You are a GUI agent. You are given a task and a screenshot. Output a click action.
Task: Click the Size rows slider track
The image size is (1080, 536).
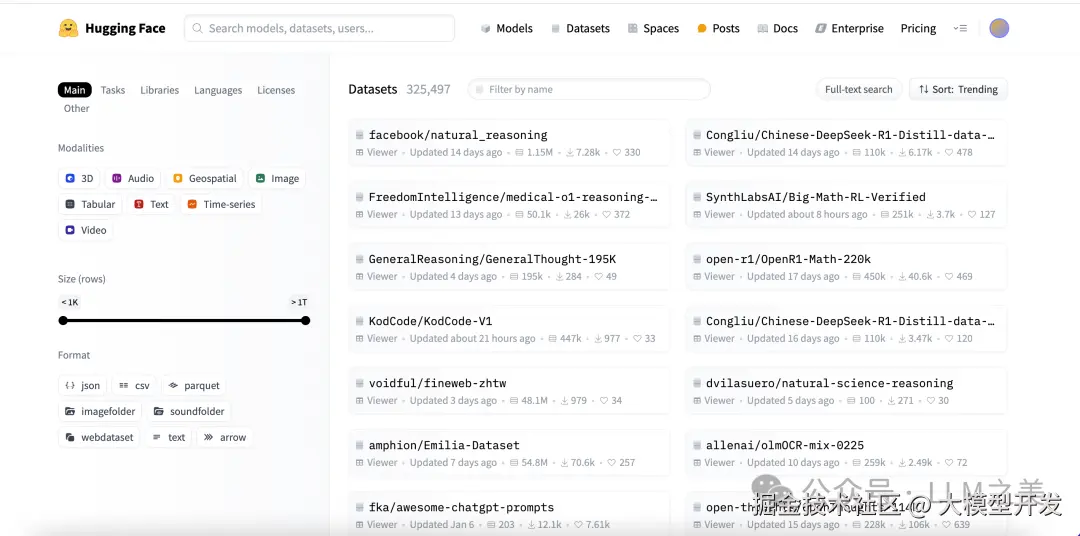pos(185,320)
